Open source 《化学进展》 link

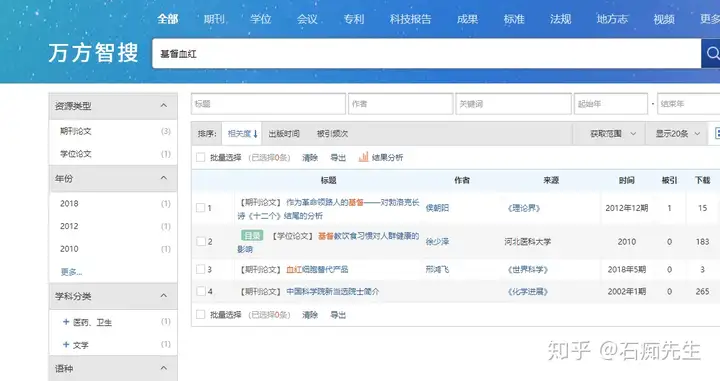coord(528,291)
